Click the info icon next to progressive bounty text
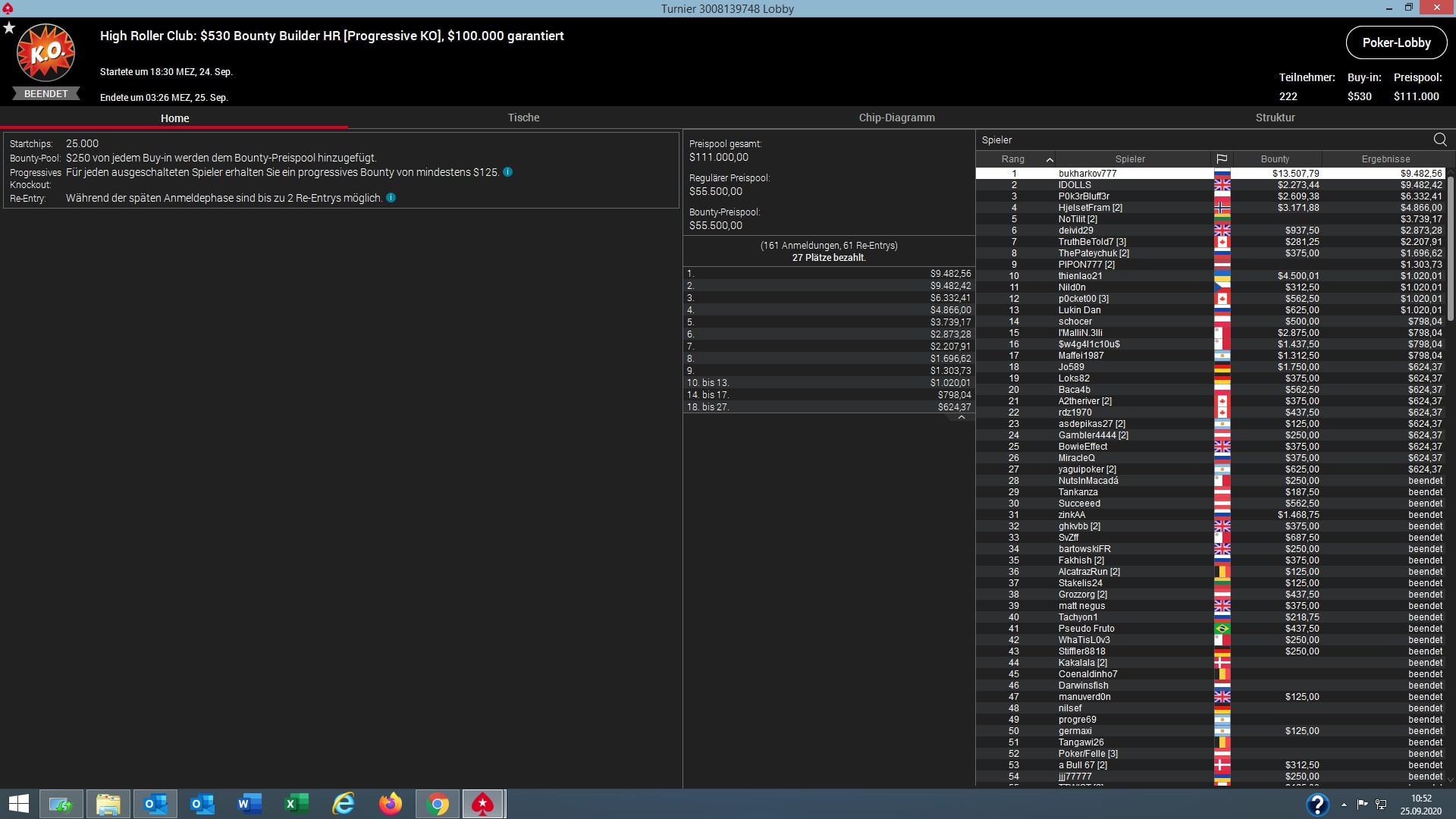Image resolution: width=1456 pixels, height=819 pixels. coord(507,172)
